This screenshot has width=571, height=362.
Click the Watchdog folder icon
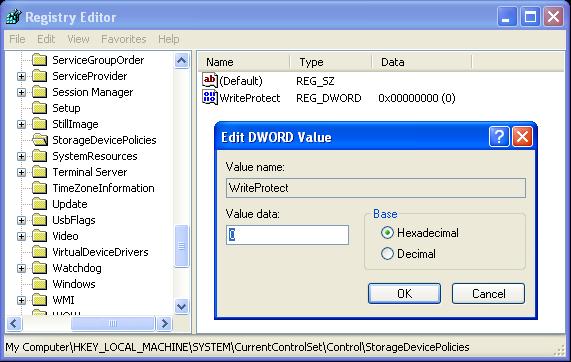click(39, 268)
